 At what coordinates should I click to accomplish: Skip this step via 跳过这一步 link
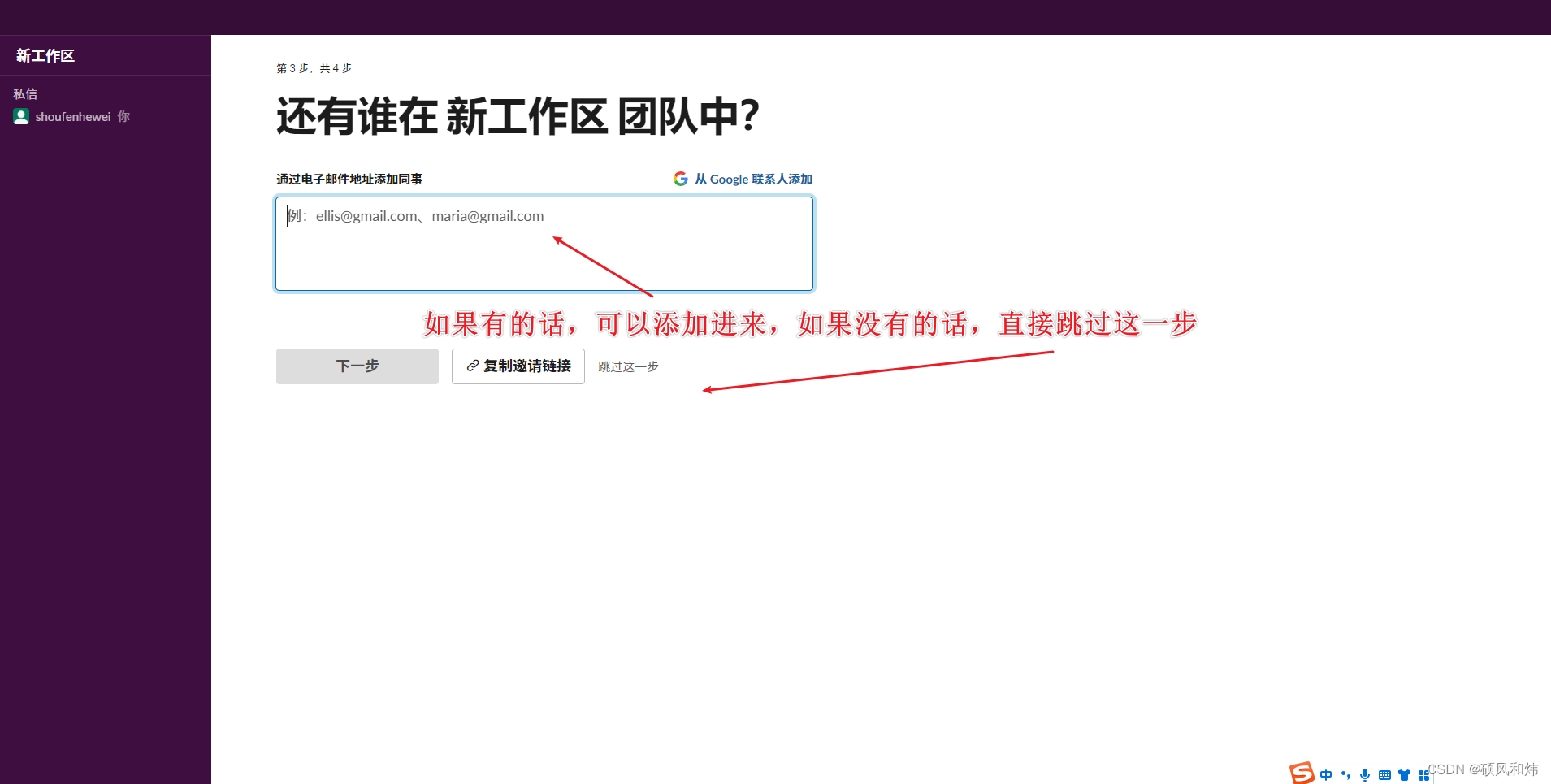[628, 366]
